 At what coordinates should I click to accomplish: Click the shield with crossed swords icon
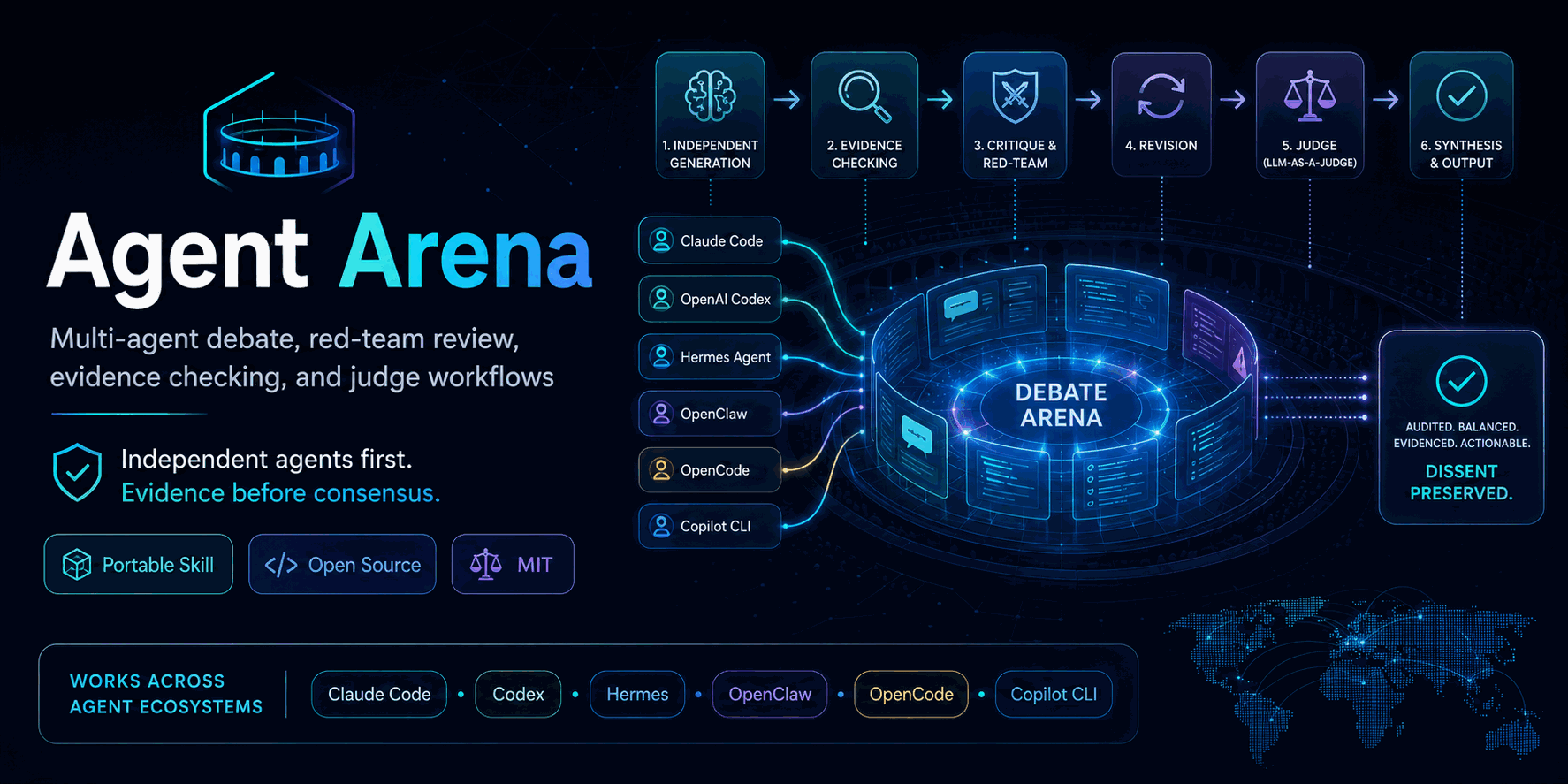(1015, 96)
